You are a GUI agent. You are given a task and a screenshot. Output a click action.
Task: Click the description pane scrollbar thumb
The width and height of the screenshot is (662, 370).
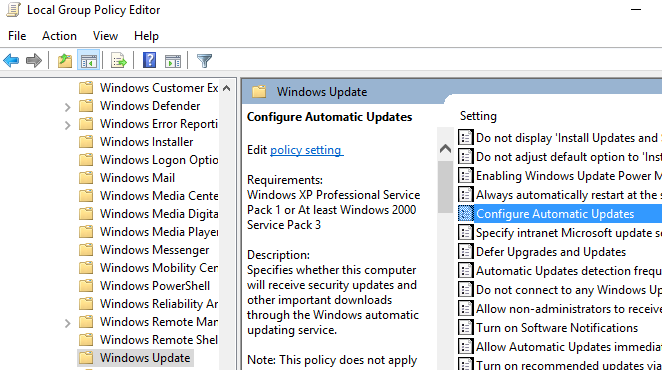pos(445,187)
